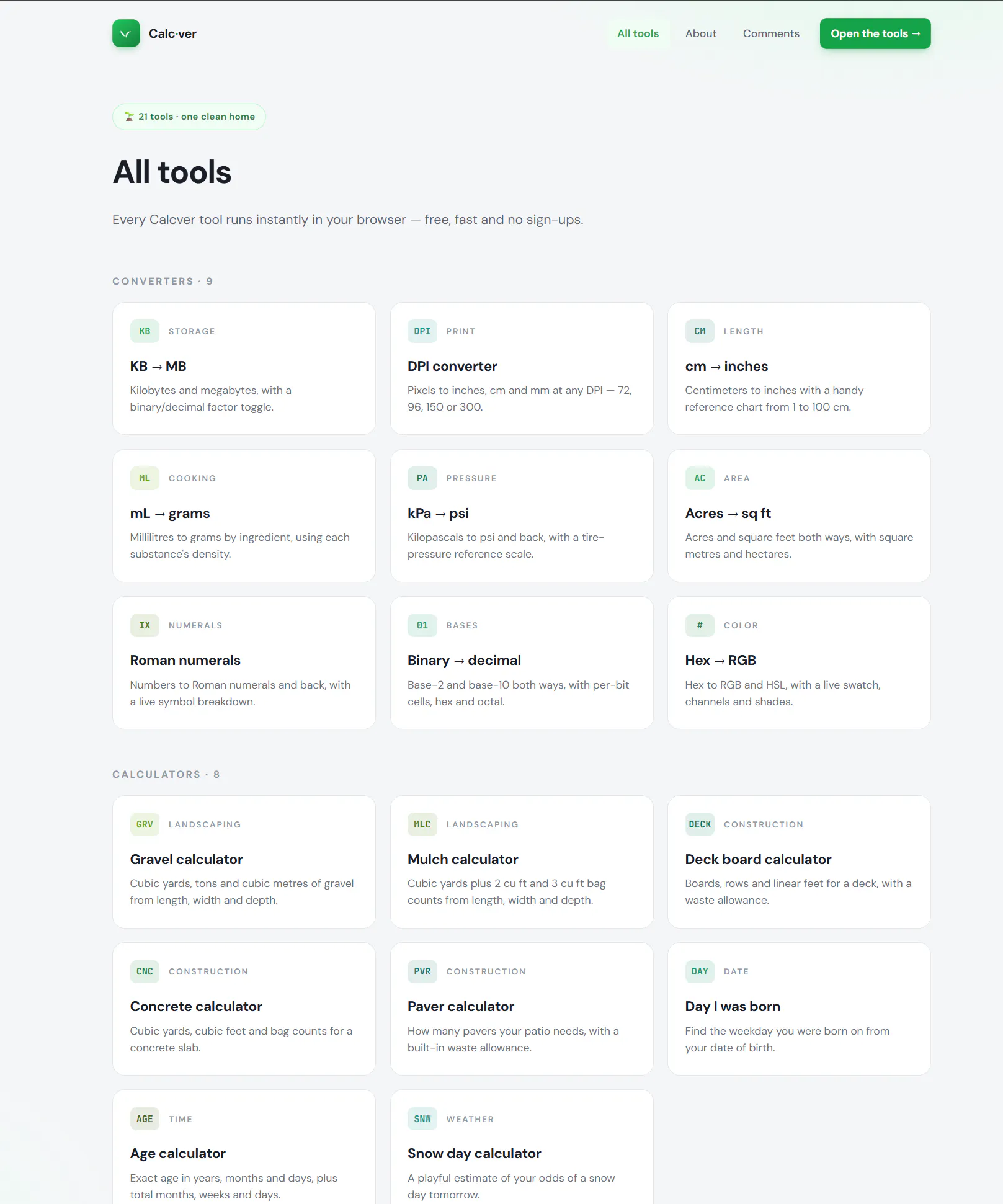This screenshot has width=1003, height=1204.
Task: Click 'Kilopascals to psi and back' description
Action: click(506, 545)
